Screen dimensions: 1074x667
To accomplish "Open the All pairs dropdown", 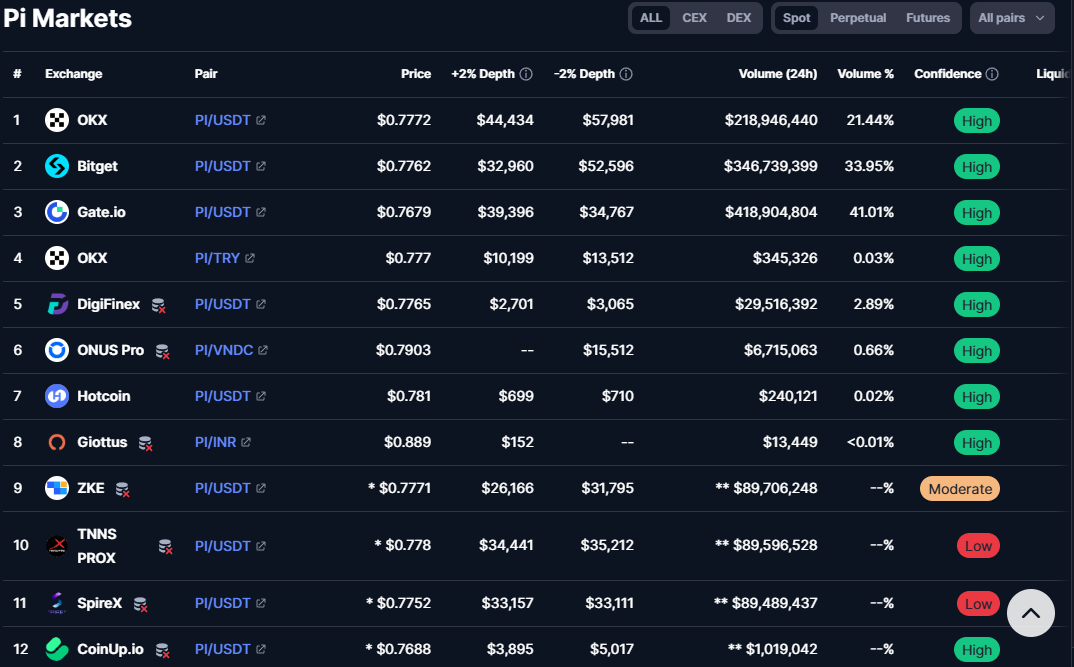I will [x=1012, y=18].
